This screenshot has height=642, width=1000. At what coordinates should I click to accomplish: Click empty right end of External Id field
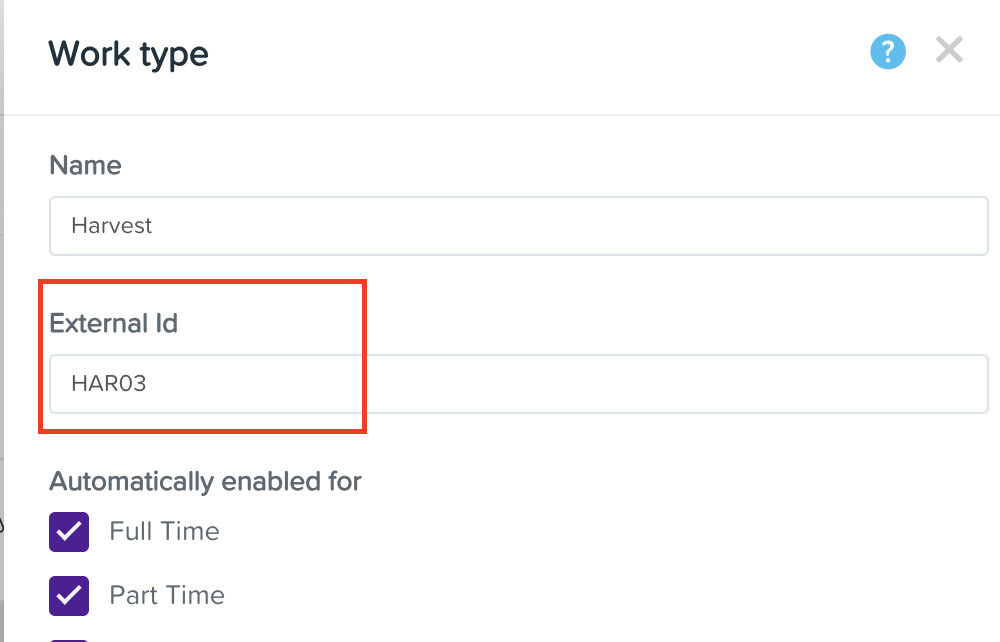900,383
